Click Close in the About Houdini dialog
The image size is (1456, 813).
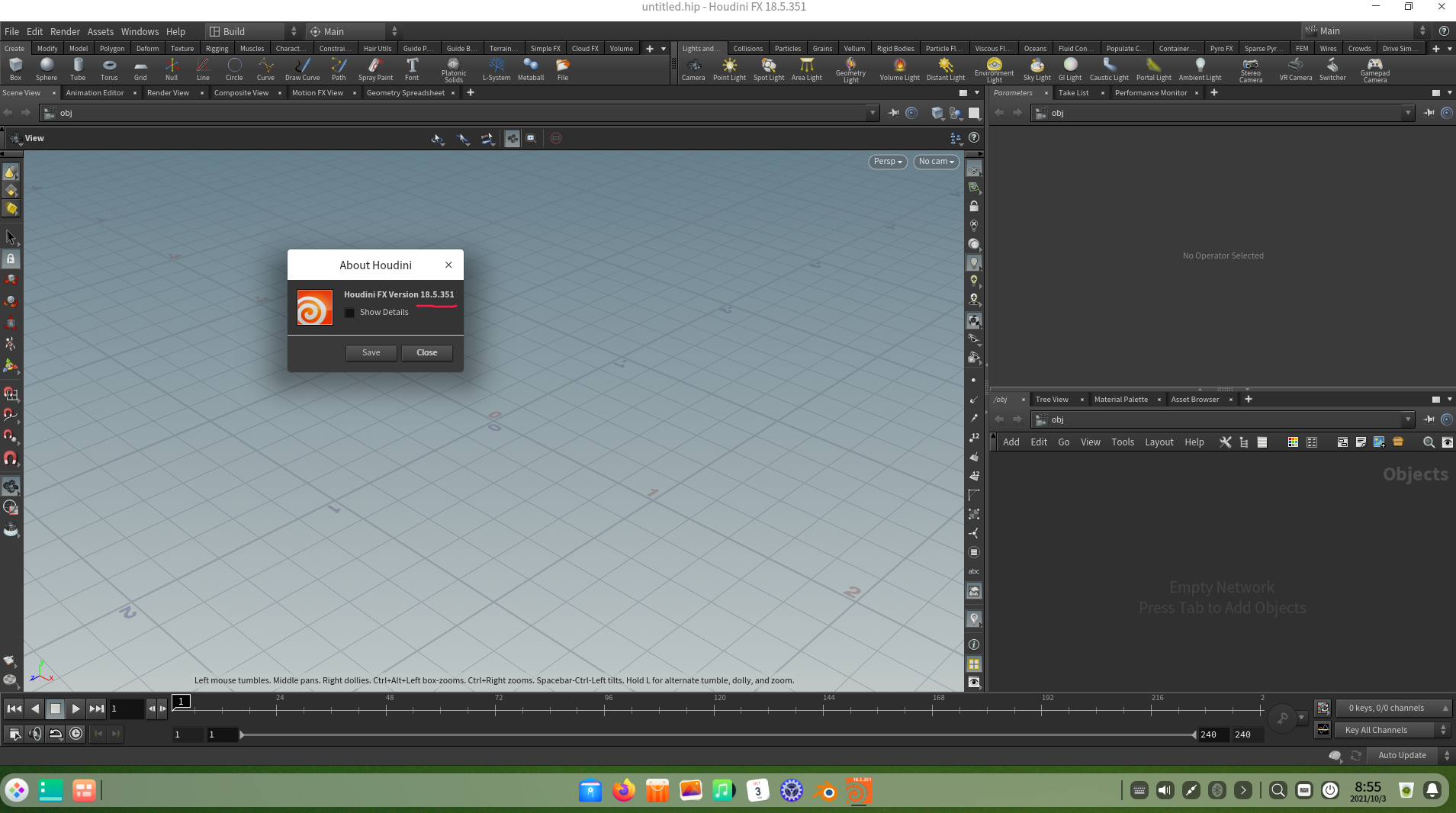pyautogui.click(x=426, y=352)
